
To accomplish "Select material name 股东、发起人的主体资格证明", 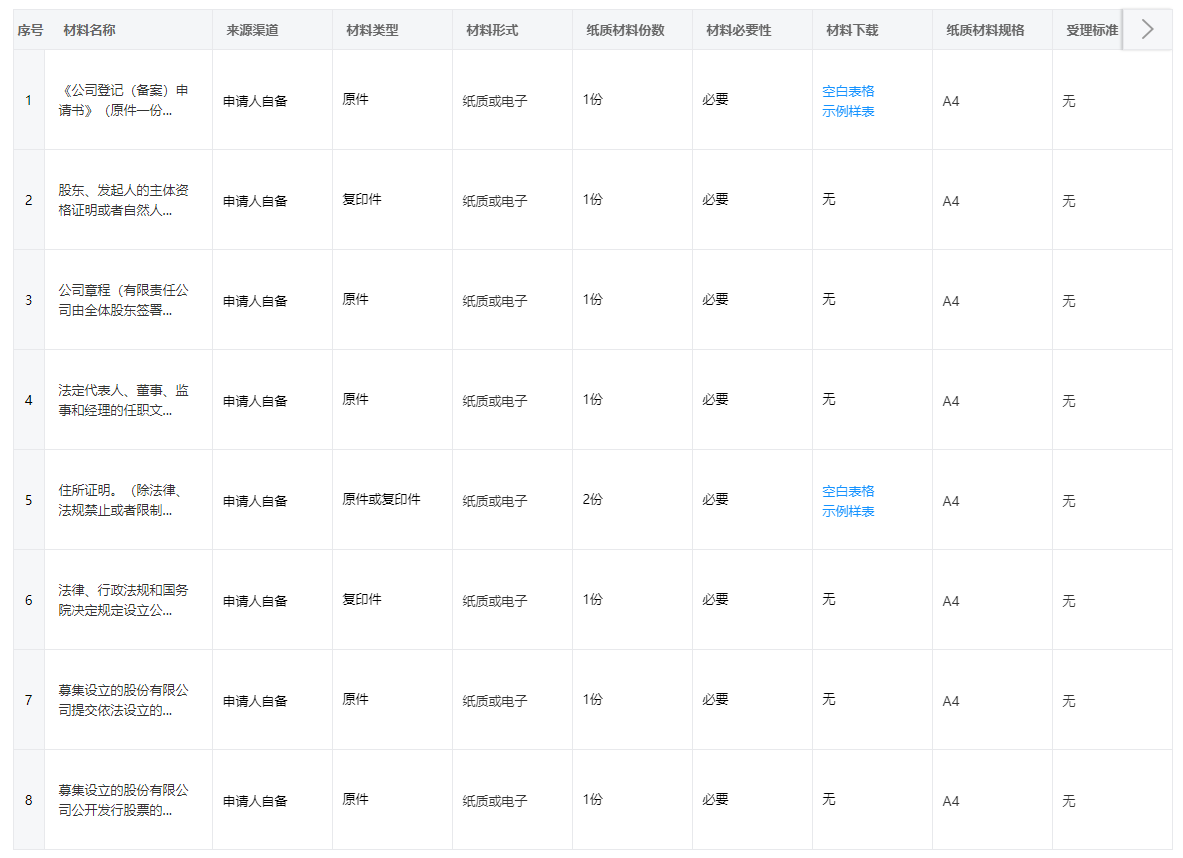I will click(x=124, y=200).
